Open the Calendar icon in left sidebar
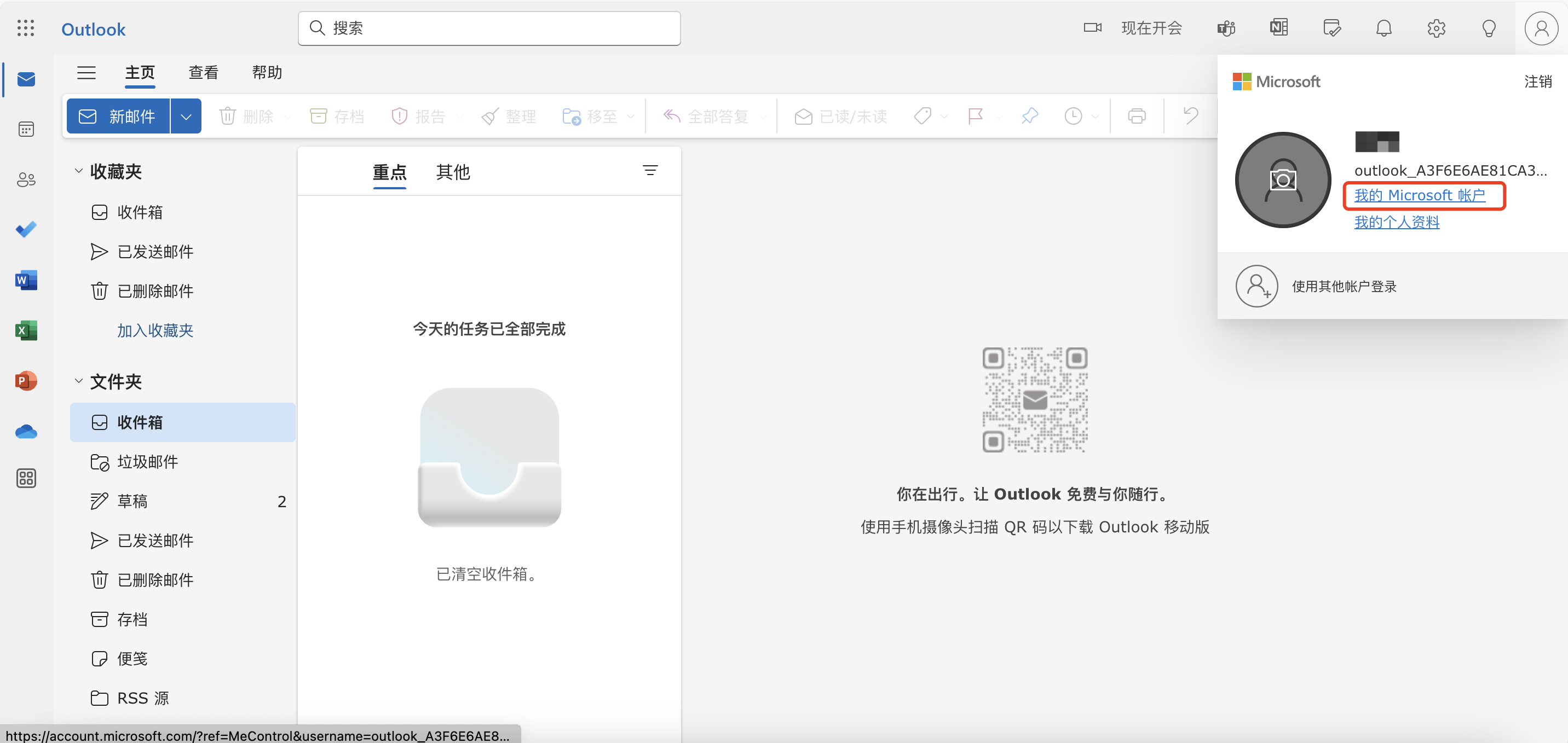Image resolution: width=1568 pixels, height=743 pixels. click(26, 129)
